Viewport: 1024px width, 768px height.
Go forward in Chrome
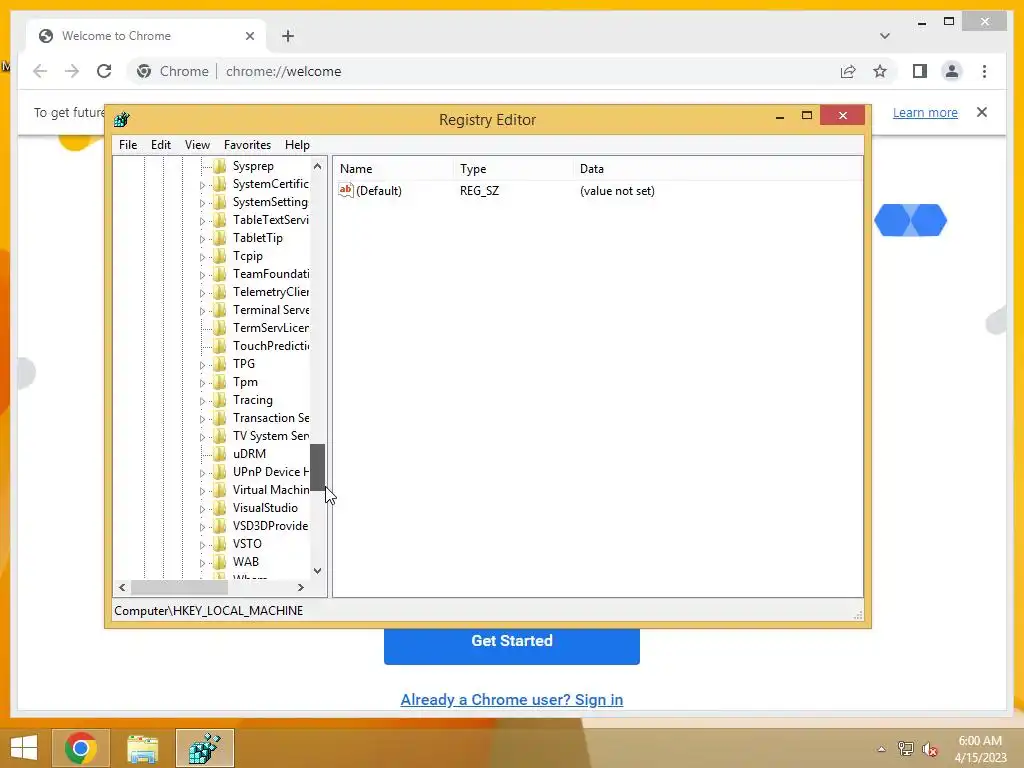[x=72, y=71]
